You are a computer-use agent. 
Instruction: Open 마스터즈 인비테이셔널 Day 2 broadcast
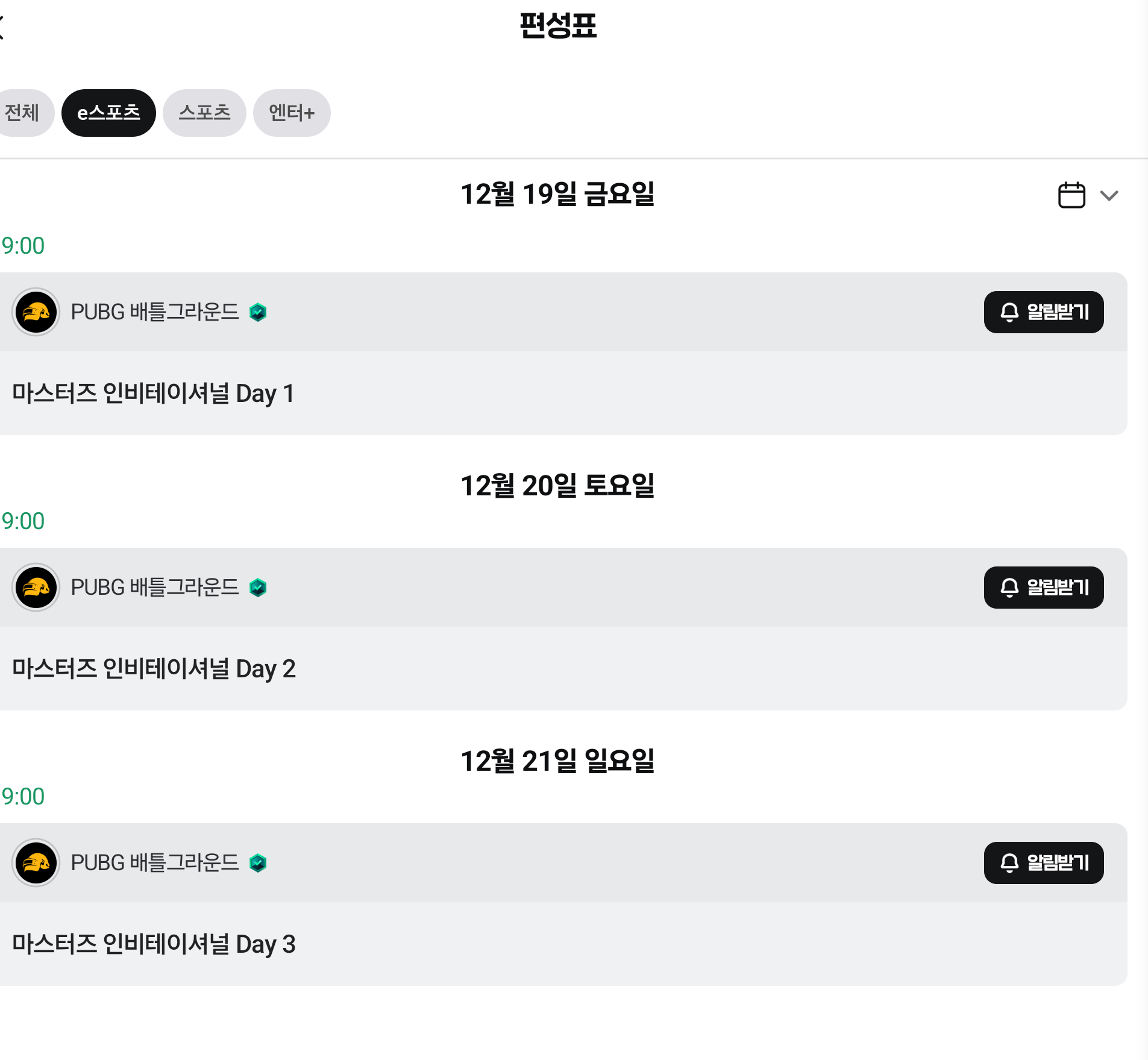pos(154,669)
